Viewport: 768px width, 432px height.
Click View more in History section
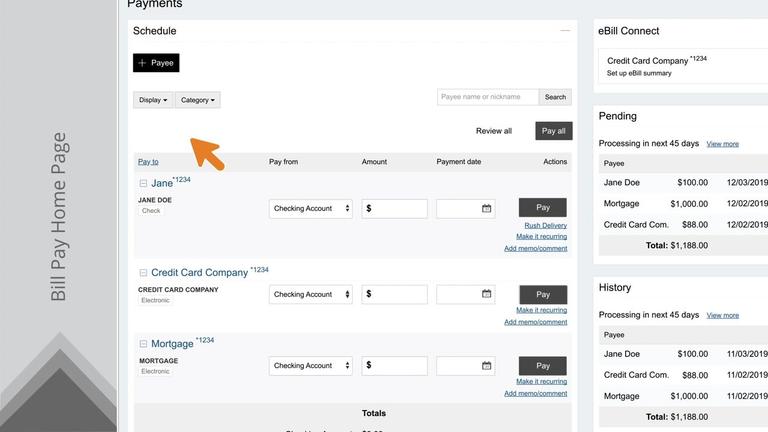tap(722, 315)
